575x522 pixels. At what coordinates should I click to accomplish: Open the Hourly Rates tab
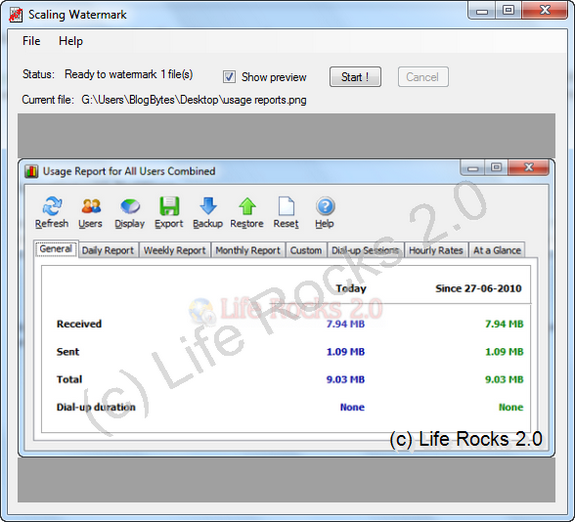point(436,250)
